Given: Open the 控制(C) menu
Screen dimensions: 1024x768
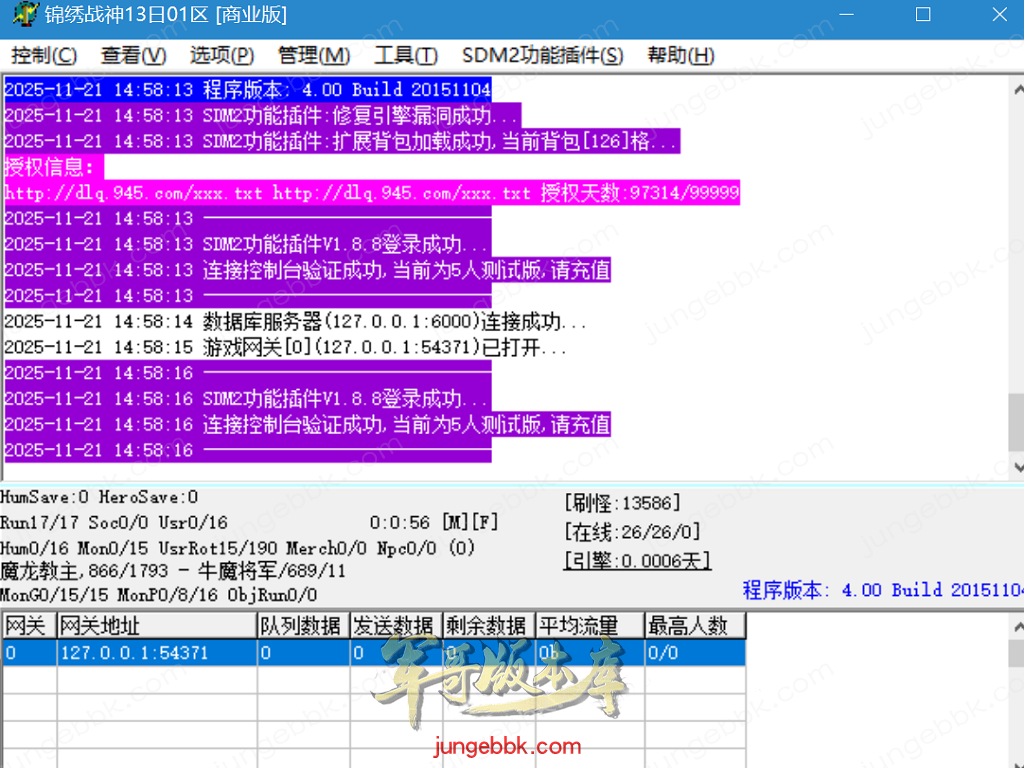Looking at the screenshot, I should (x=44, y=56).
